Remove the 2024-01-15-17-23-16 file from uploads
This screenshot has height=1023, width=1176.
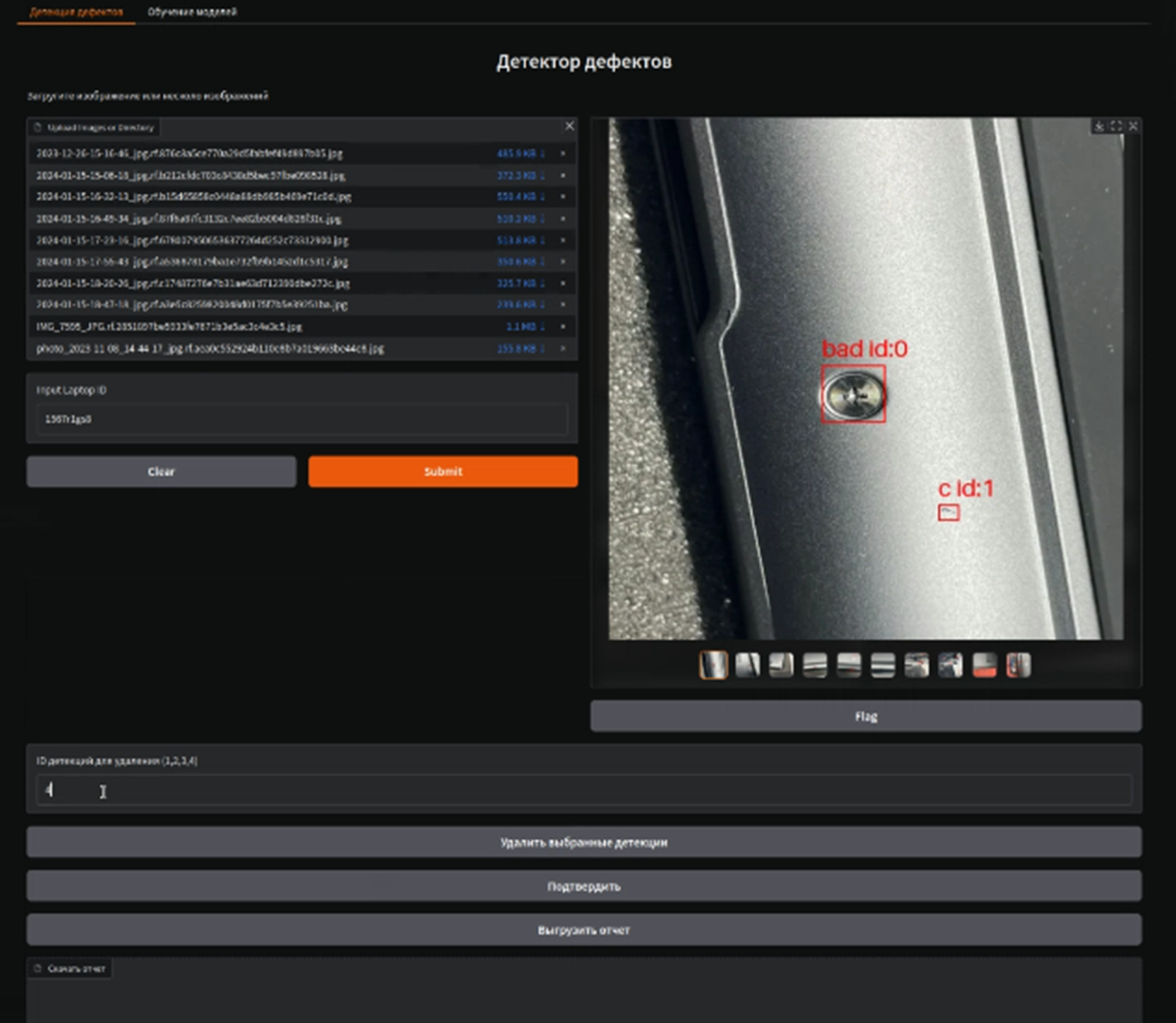tap(562, 240)
